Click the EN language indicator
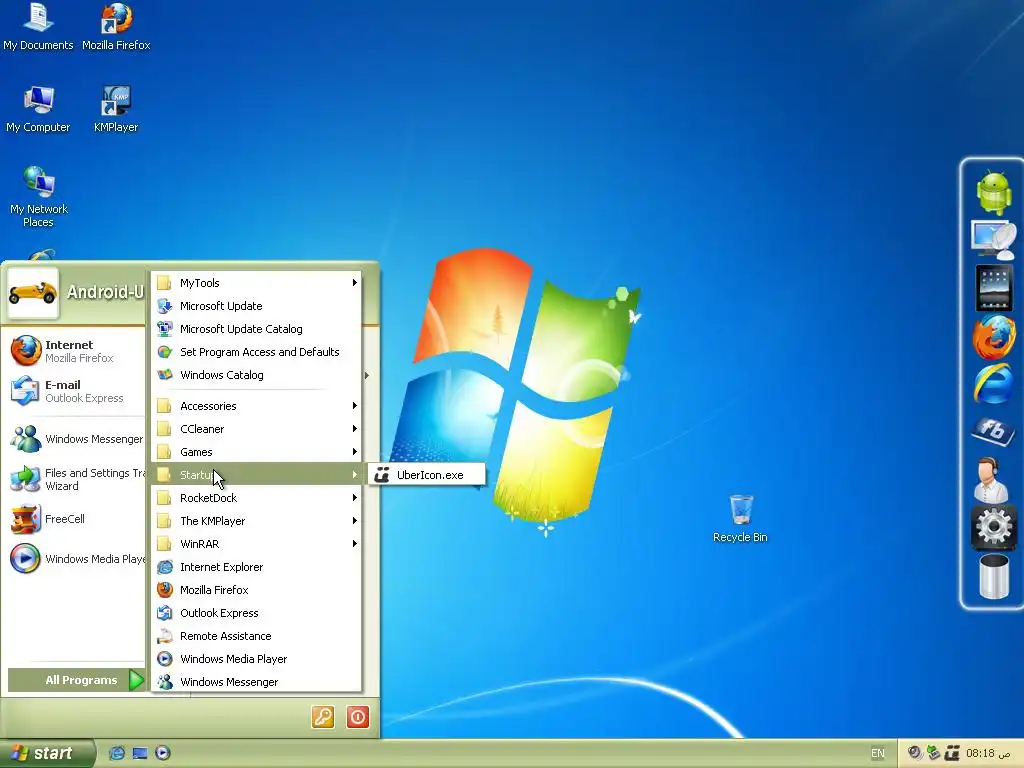This screenshot has width=1024, height=768. [x=878, y=753]
